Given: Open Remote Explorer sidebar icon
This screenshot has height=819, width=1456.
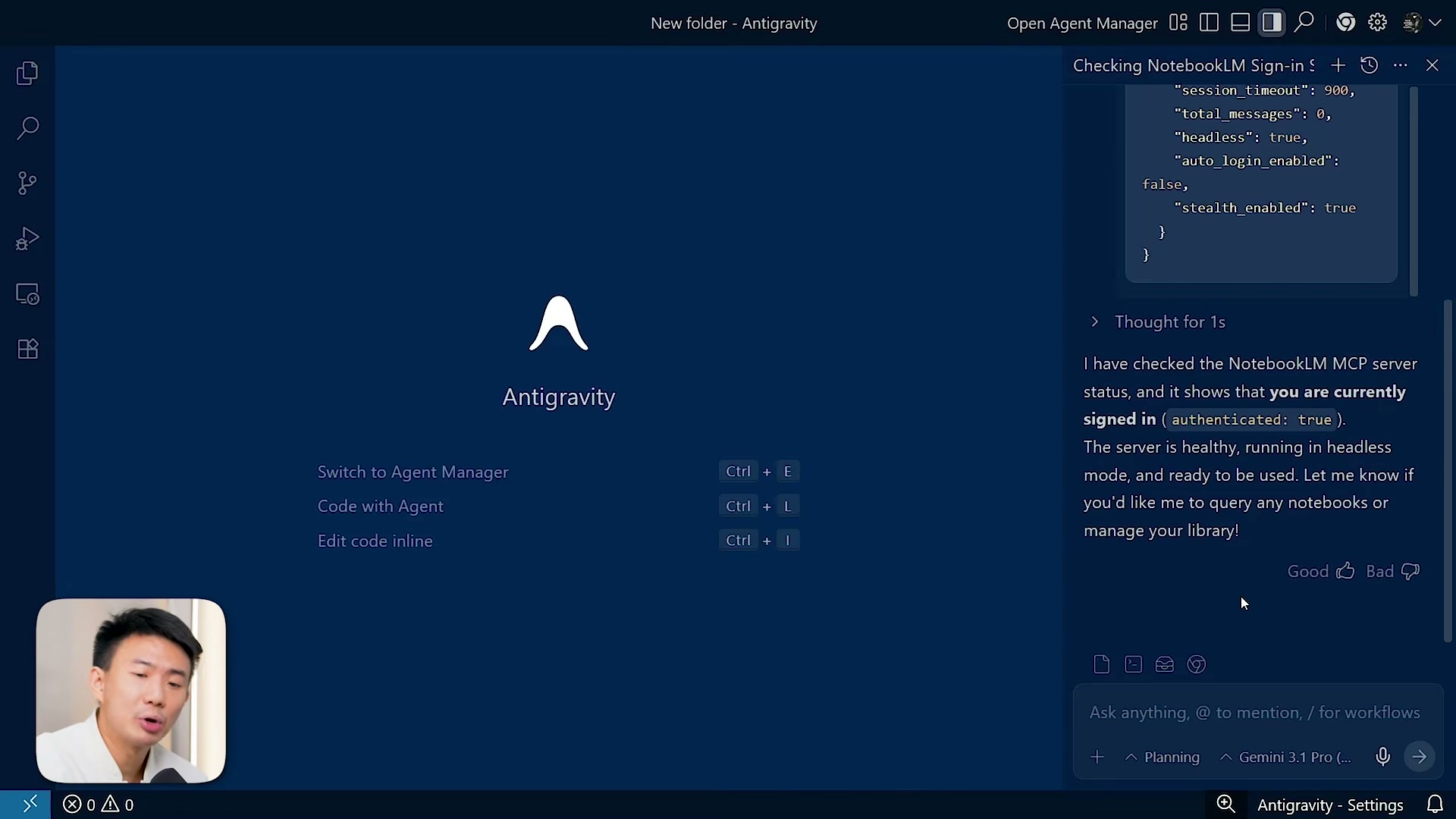Looking at the screenshot, I should pos(27,294).
